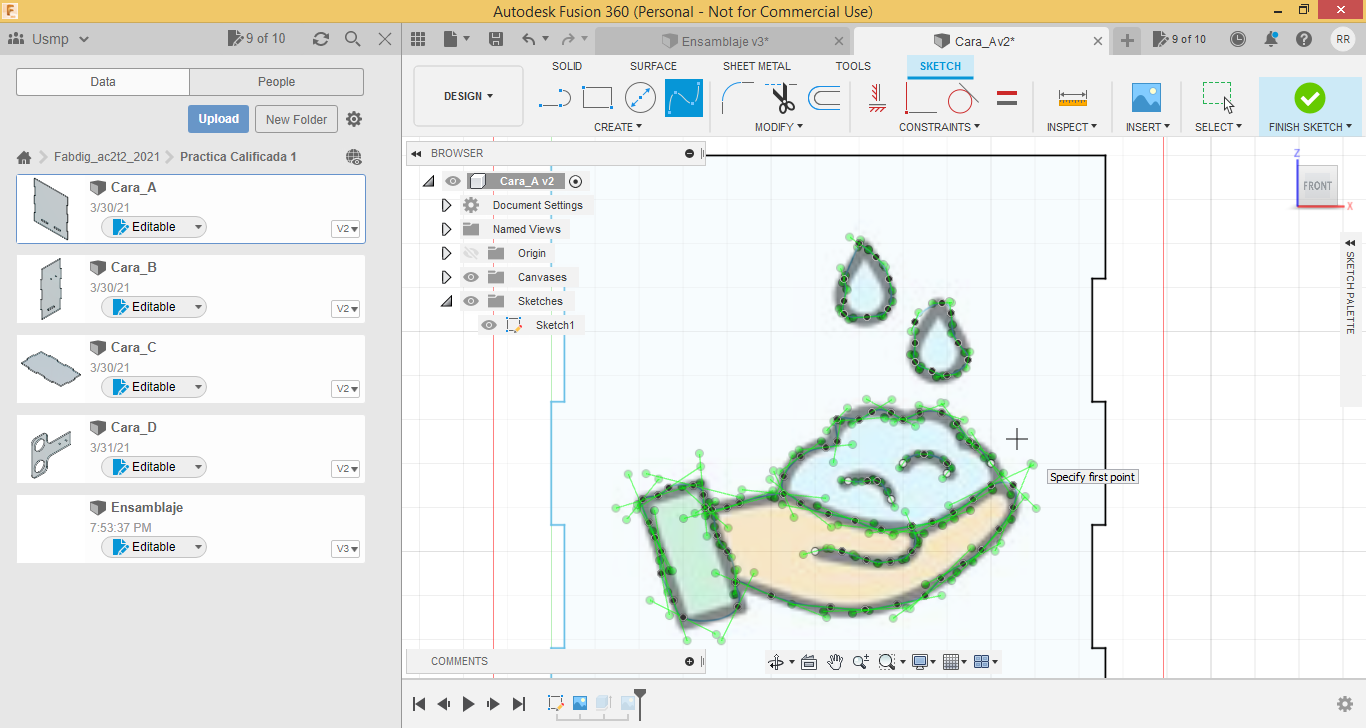Click the Upload button

point(218,119)
